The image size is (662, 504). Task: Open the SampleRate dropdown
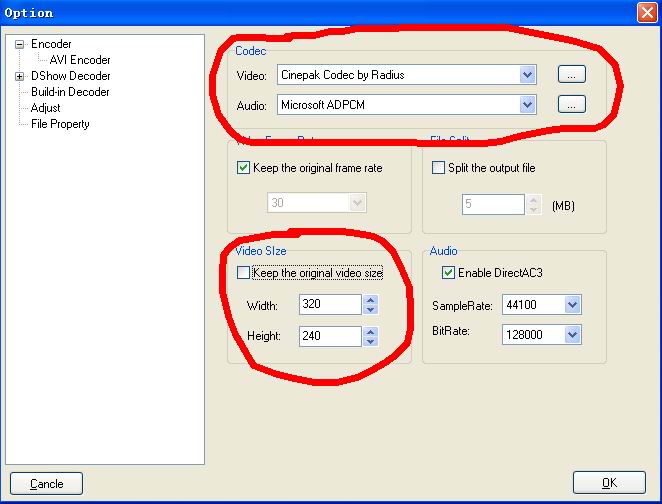[x=572, y=305]
